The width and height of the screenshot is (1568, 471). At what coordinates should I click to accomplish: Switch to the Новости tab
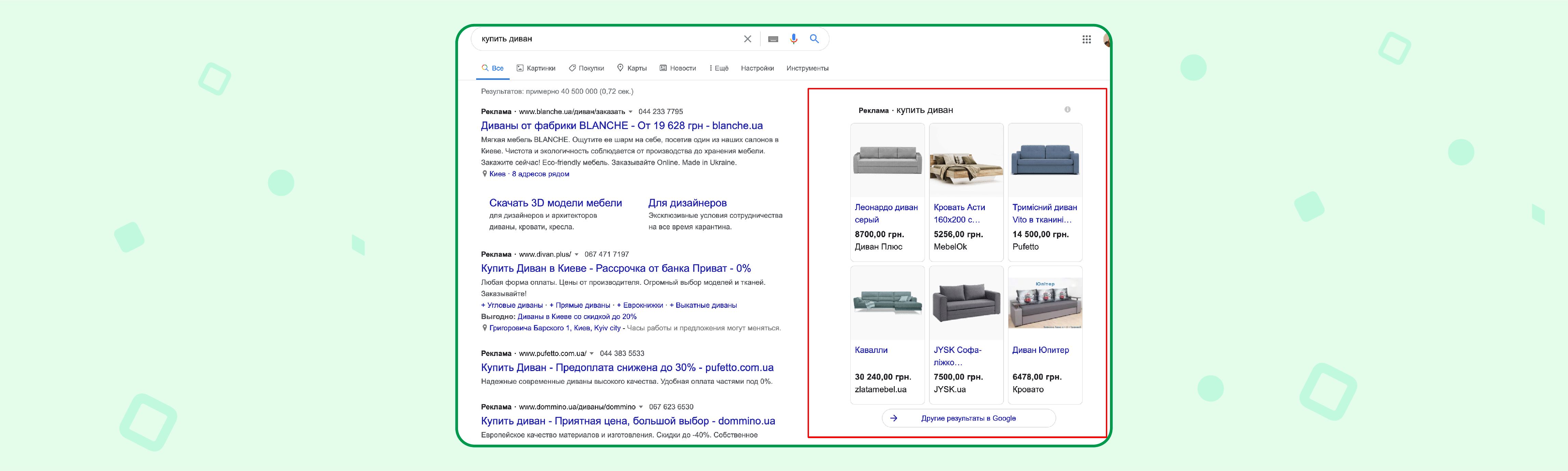678,68
